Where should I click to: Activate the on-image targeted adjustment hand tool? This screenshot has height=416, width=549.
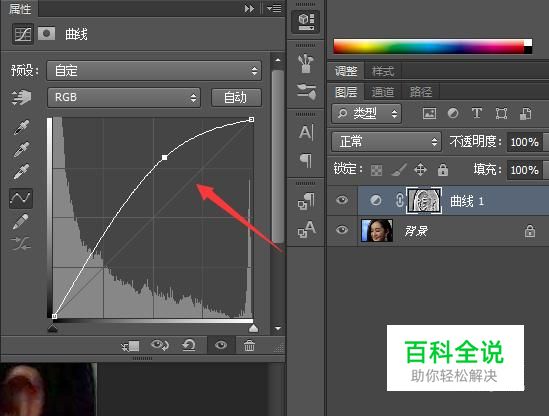click(21, 97)
